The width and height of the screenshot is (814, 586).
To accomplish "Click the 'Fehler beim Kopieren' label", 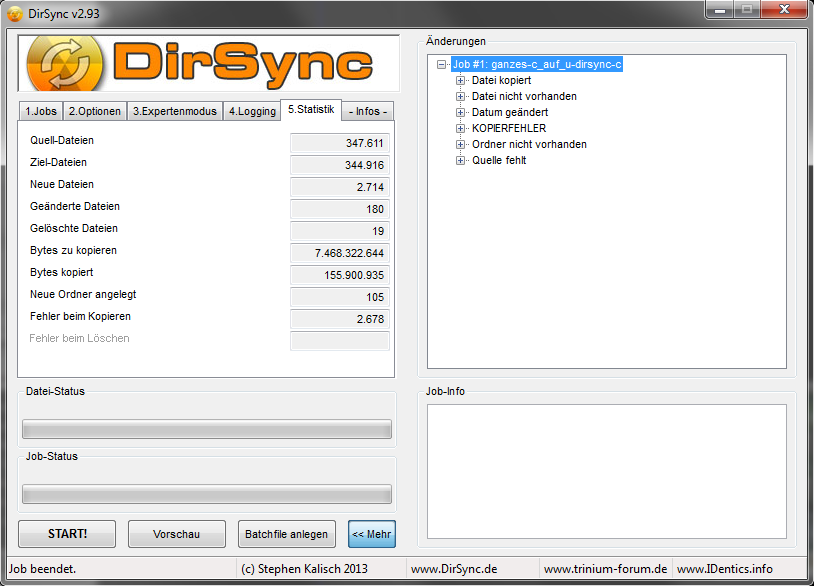I will point(80,316).
